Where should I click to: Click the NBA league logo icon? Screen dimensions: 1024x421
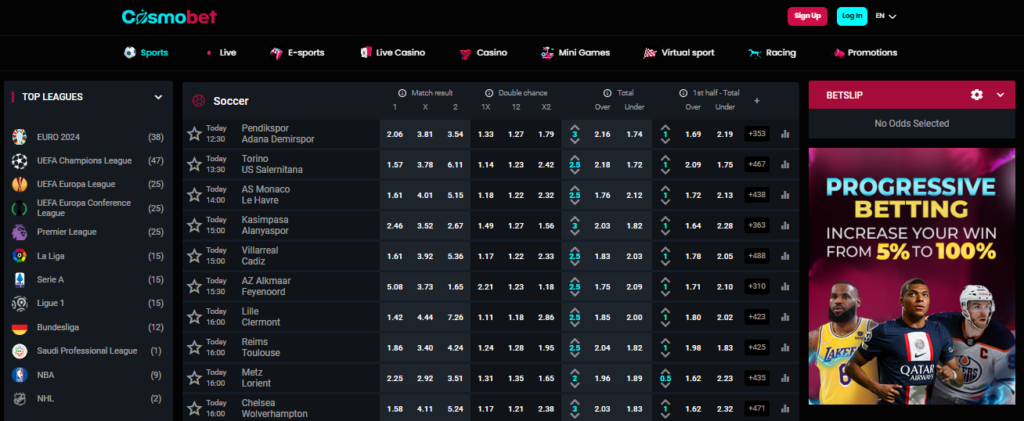[19, 375]
